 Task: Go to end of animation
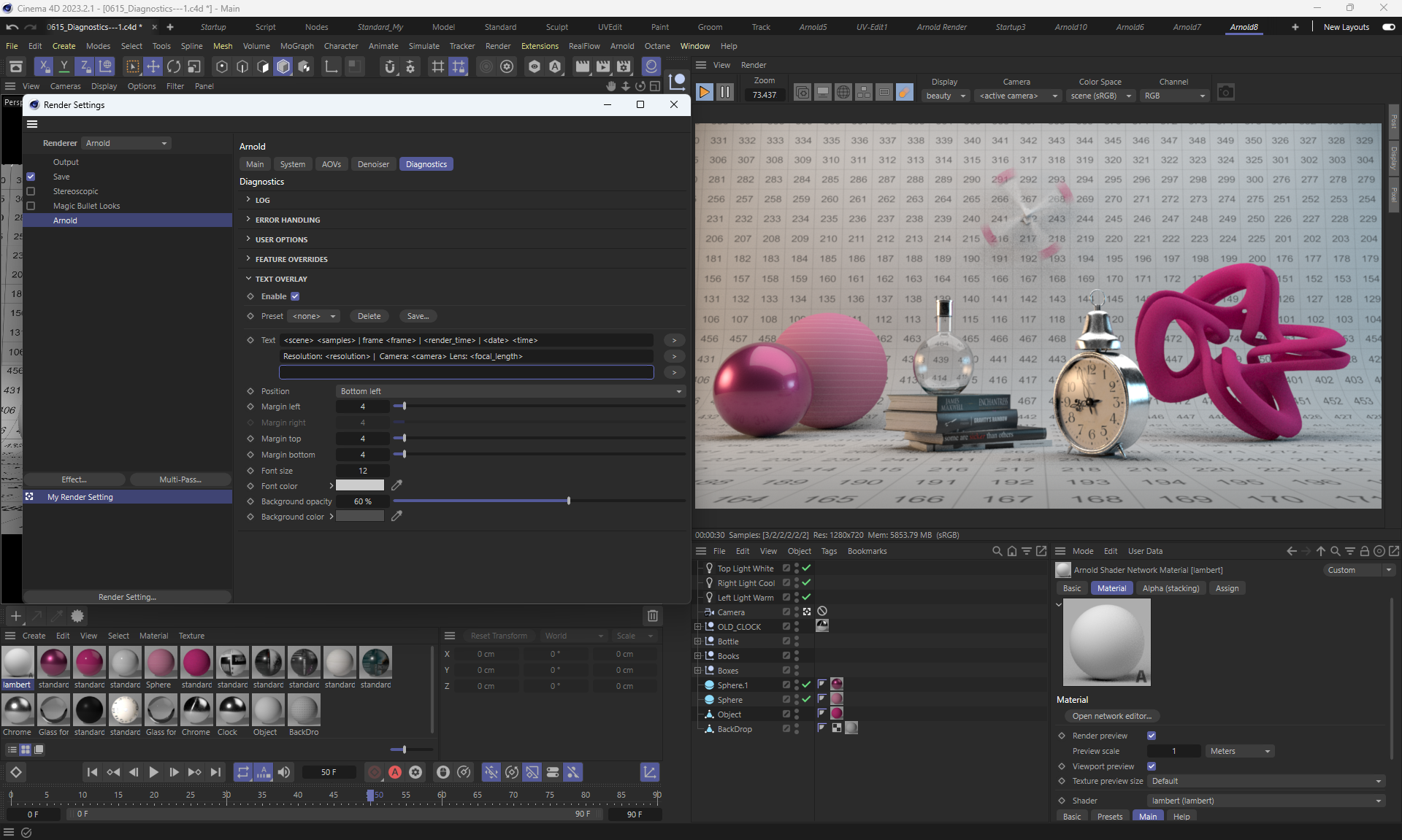coord(215,772)
